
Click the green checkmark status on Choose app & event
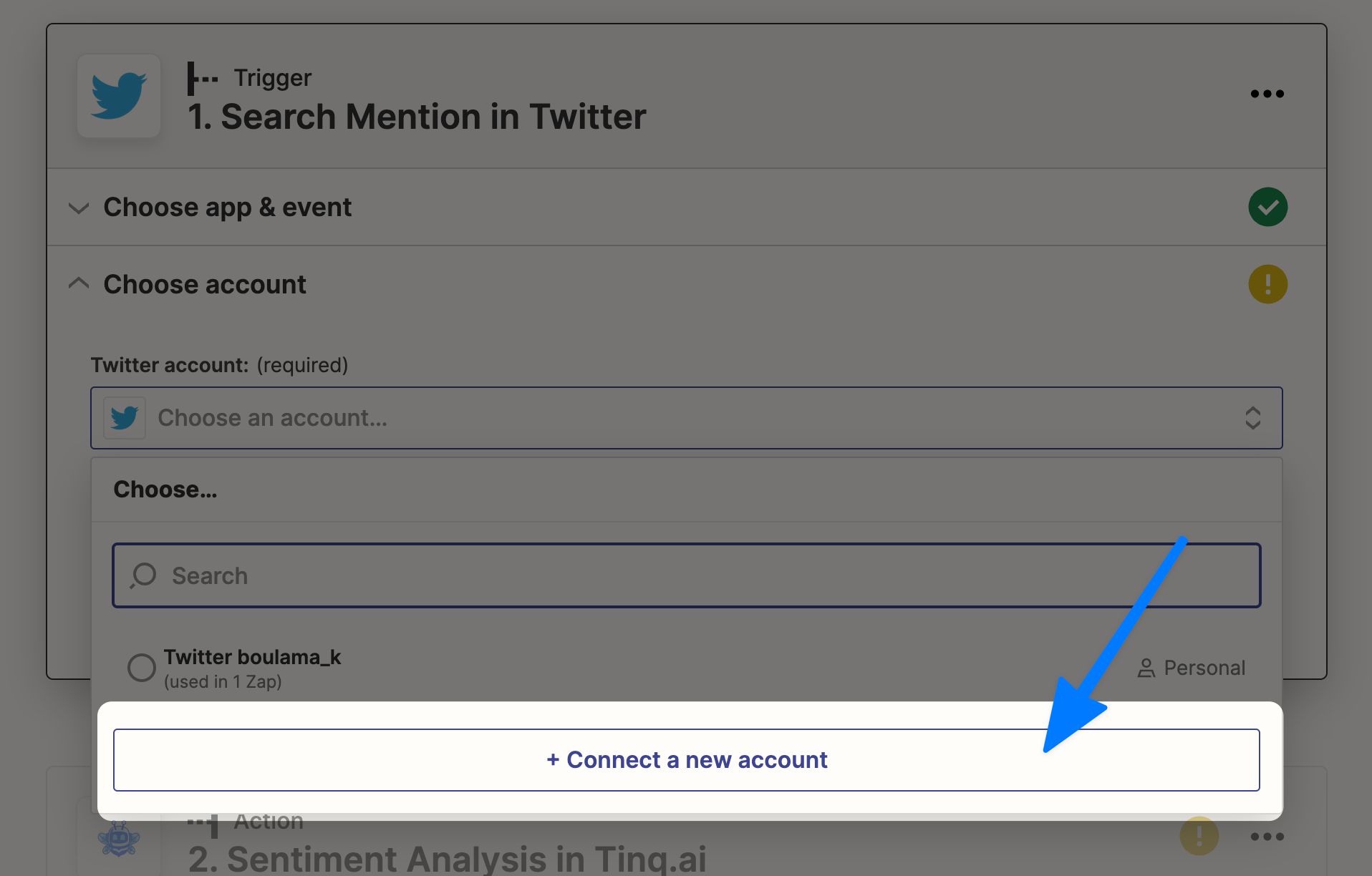(x=1267, y=207)
